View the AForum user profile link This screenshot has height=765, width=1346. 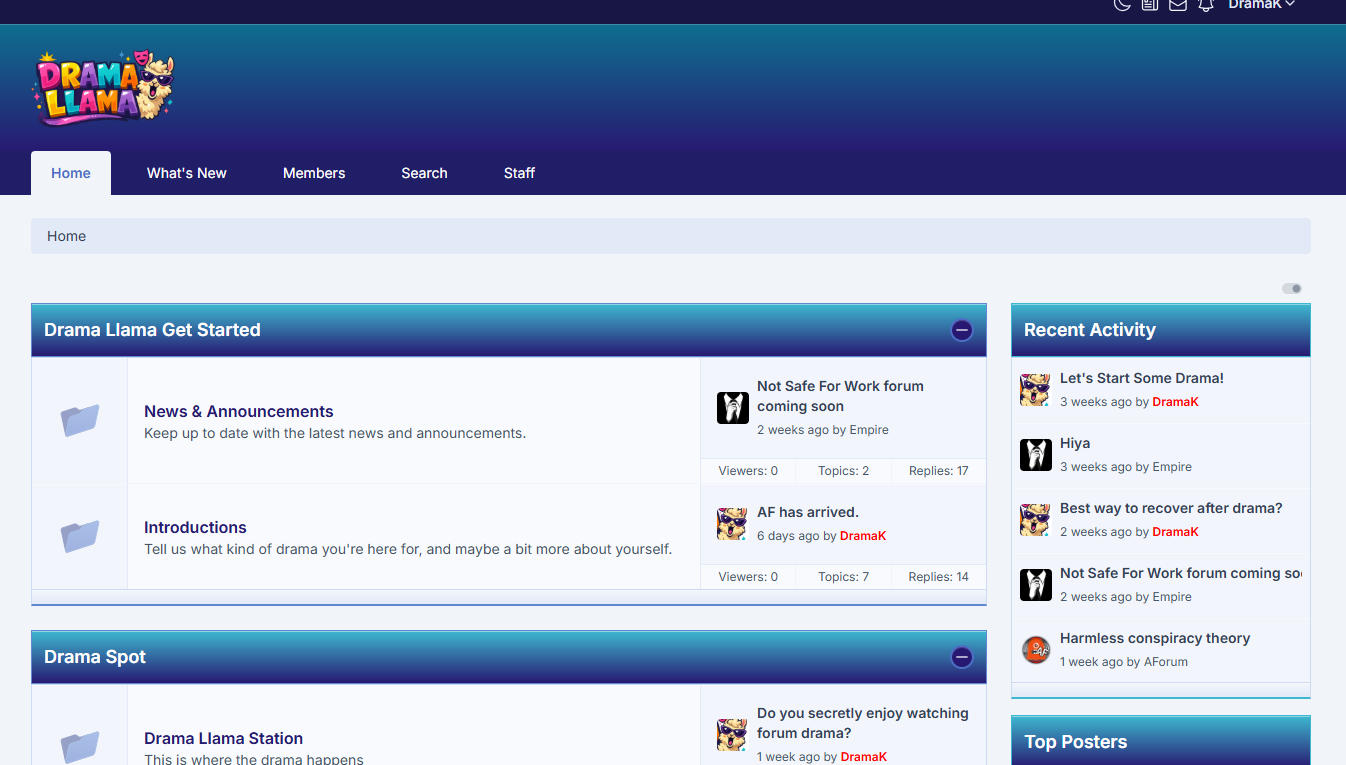1166,662
